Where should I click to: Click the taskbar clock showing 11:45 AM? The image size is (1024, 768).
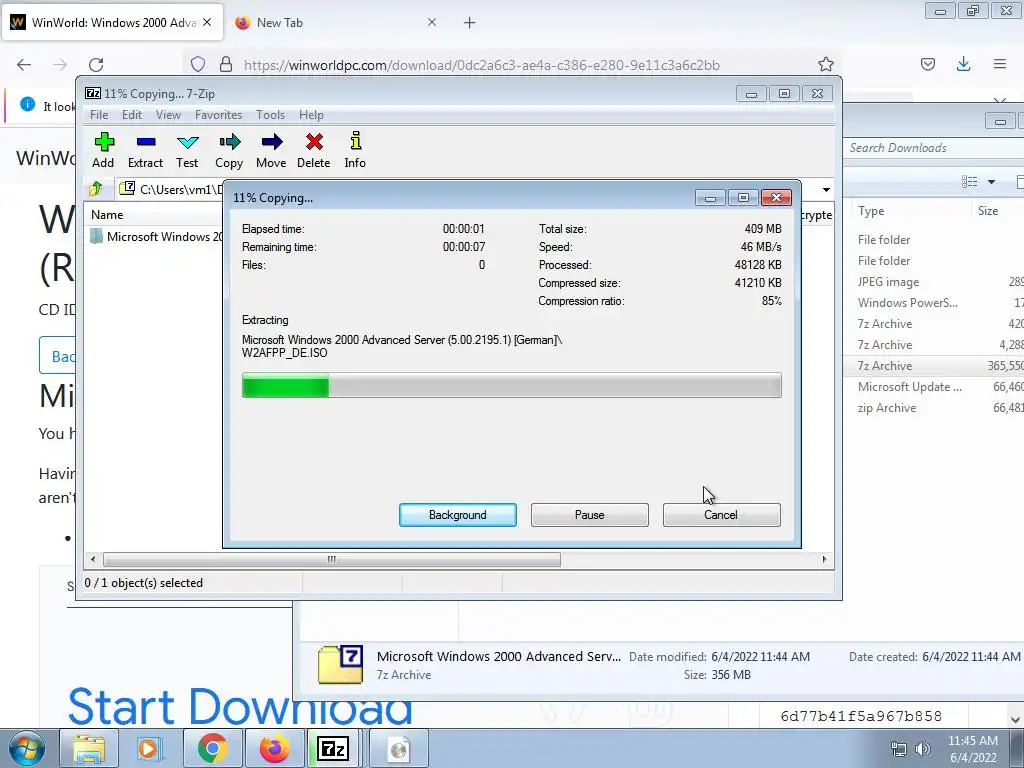tap(972, 749)
